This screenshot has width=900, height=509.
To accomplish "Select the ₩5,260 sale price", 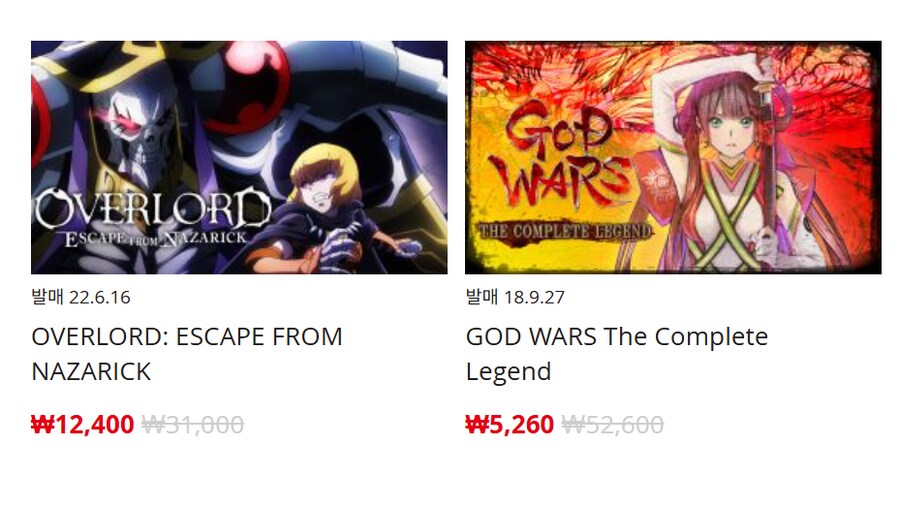I will (x=509, y=425).
